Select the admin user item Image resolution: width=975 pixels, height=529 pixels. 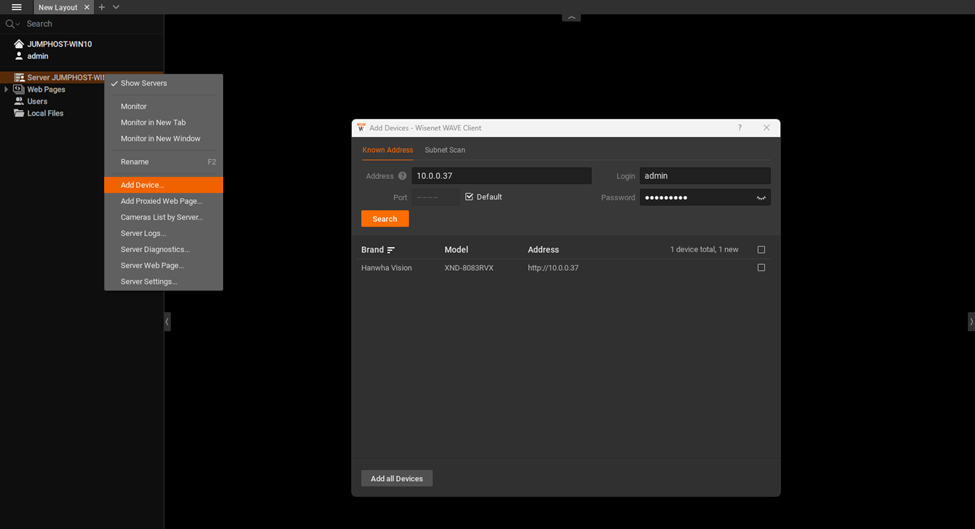37,56
